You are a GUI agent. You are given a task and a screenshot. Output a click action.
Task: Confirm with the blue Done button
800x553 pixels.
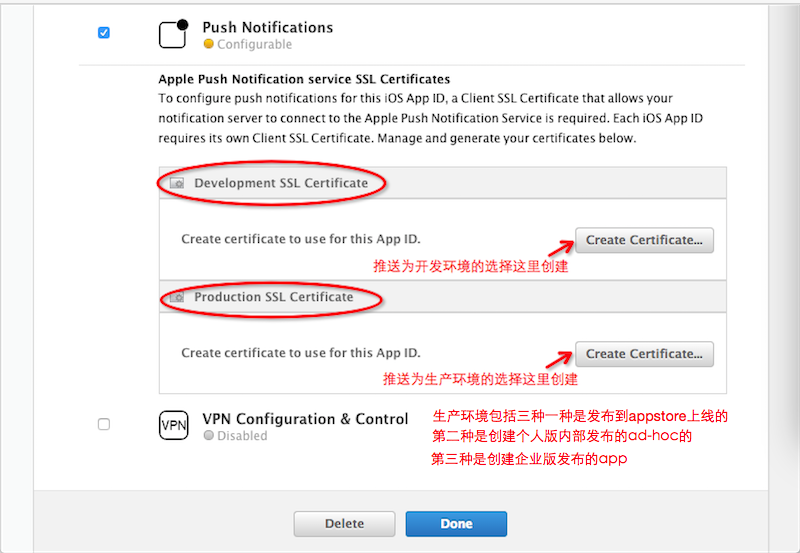[456, 524]
